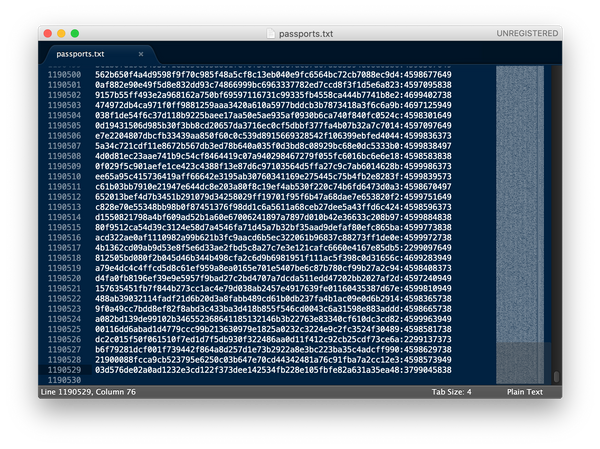Click line number 1190526

(64, 340)
